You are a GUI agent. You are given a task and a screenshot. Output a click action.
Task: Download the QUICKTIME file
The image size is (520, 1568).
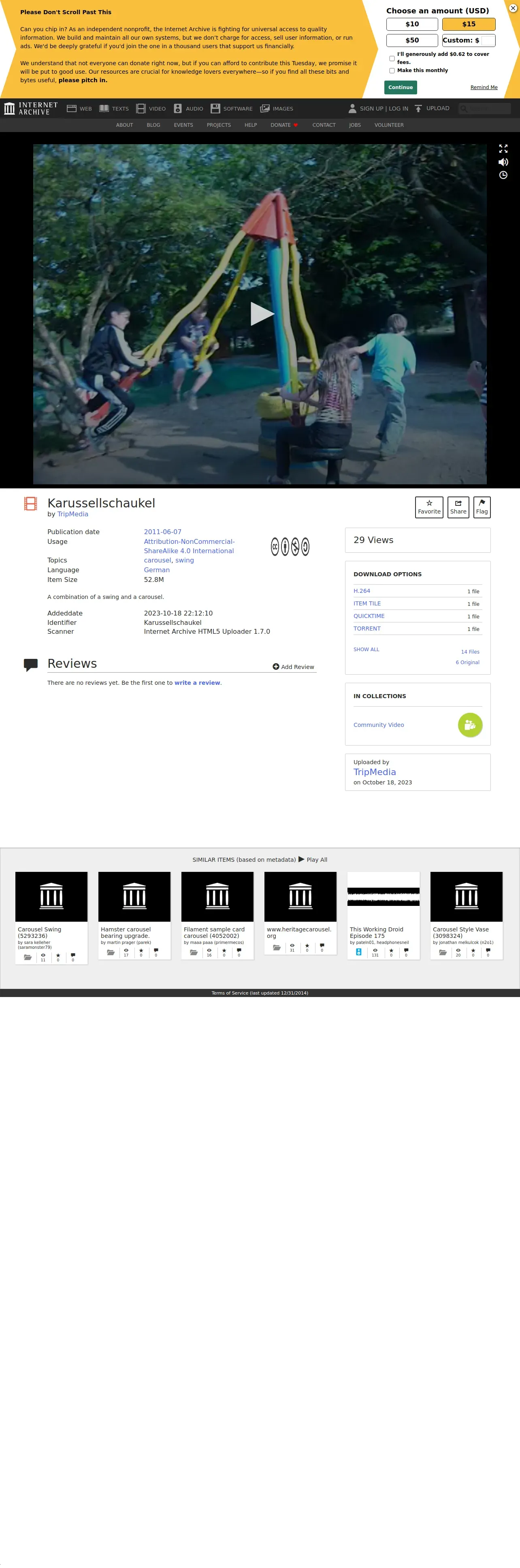pos(369,616)
